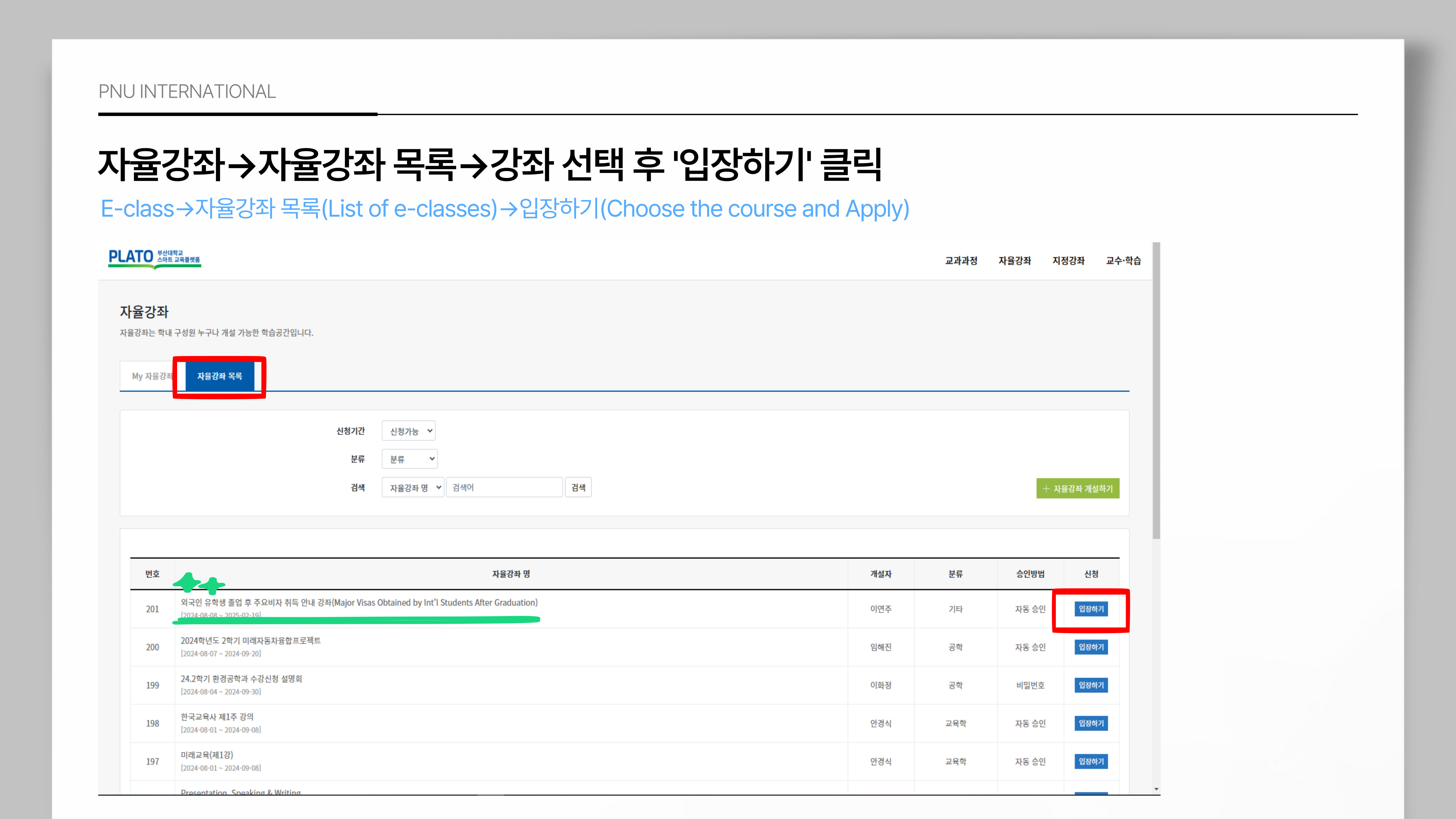Click 입장하기 for course 199
The height and width of the screenshot is (819, 1456).
click(x=1091, y=686)
